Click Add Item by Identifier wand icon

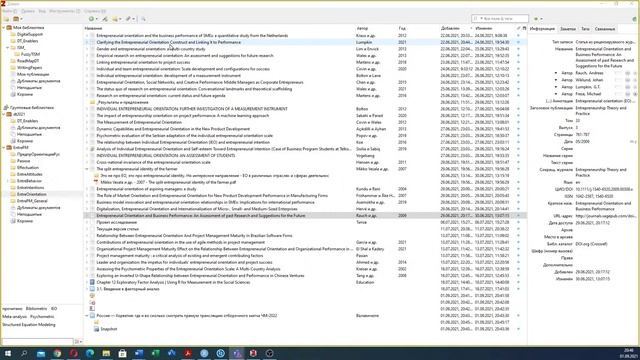click(105, 19)
